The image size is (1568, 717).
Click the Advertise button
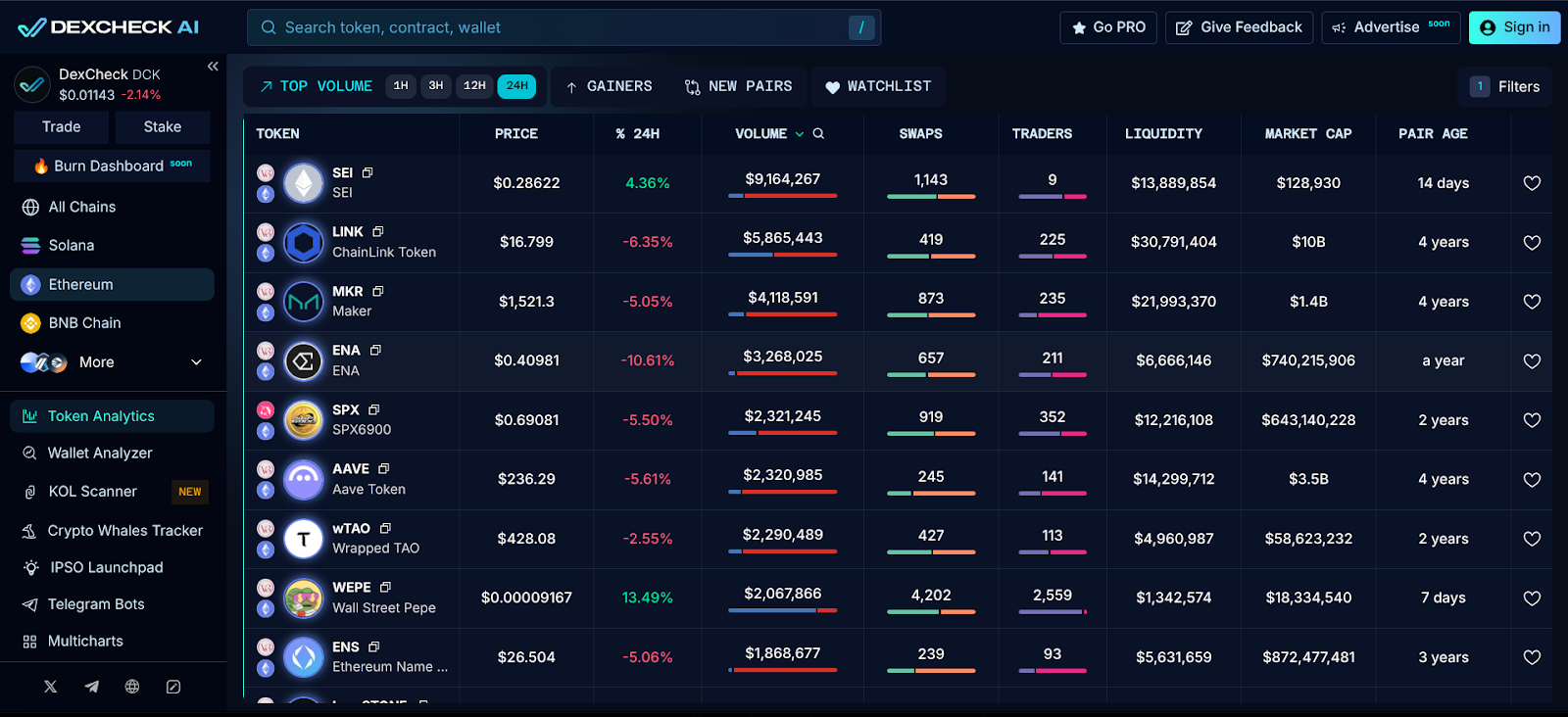[x=1391, y=27]
